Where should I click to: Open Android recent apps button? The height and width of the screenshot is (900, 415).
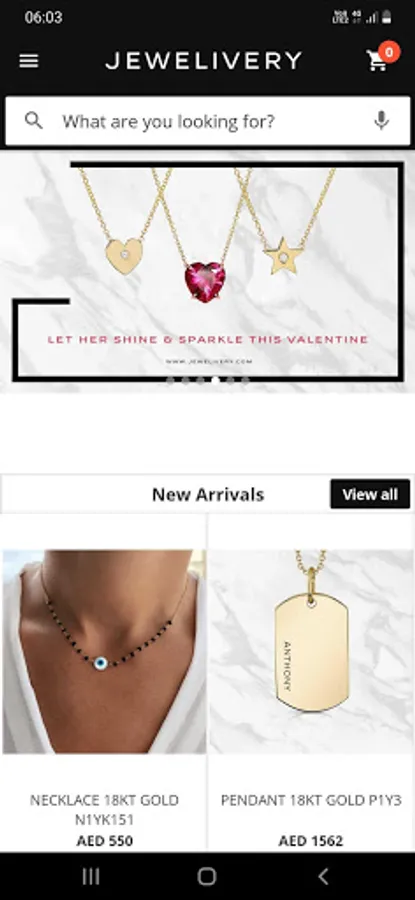[x=91, y=876]
